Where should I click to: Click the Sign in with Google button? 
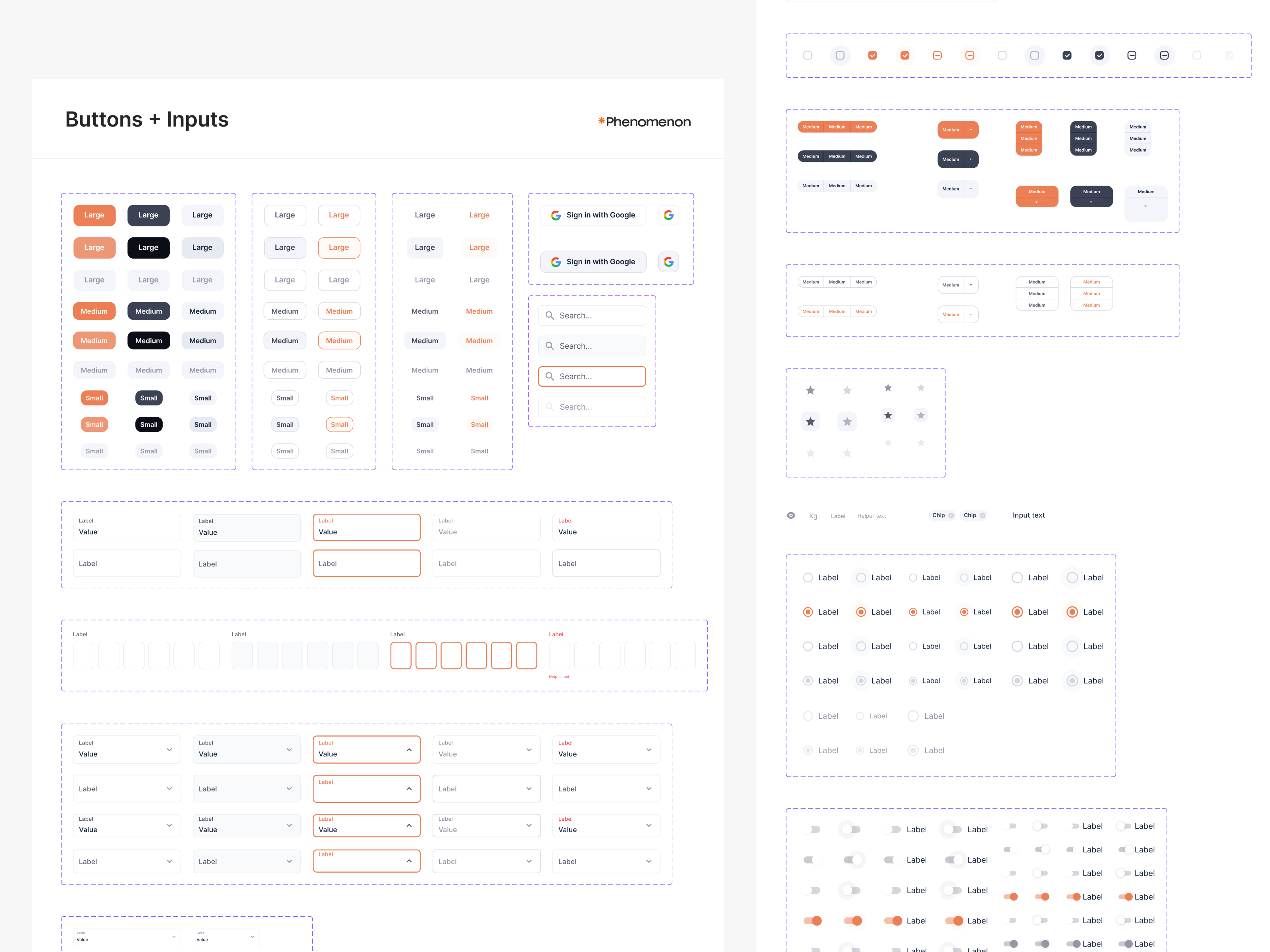593,215
